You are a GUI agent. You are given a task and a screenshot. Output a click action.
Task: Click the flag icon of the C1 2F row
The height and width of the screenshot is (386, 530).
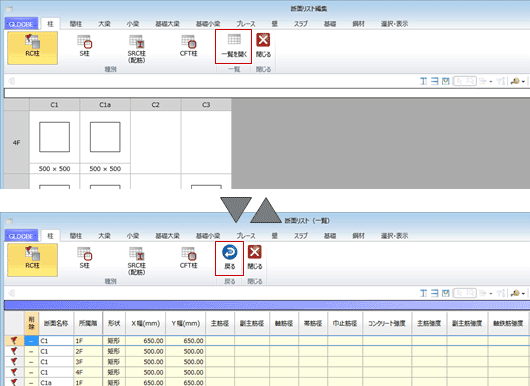point(14,351)
